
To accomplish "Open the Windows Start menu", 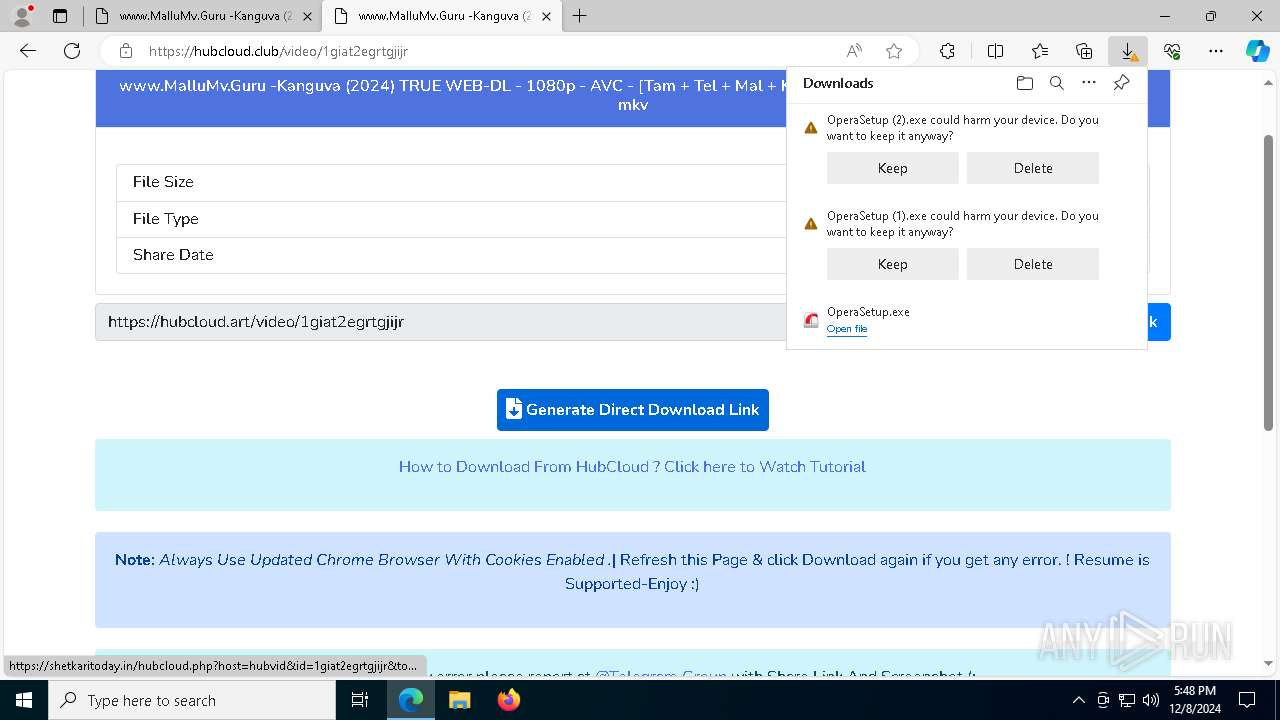I will [x=24, y=700].
